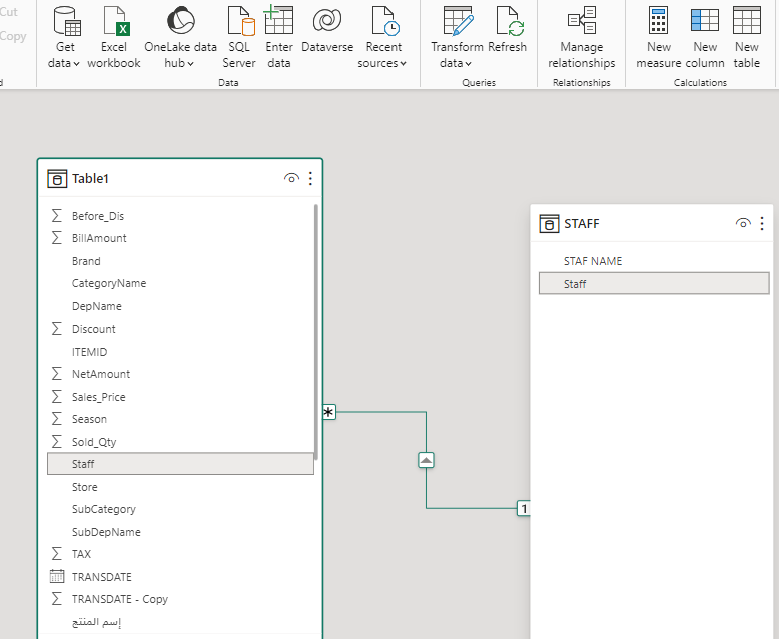Click the Cut command in ribbon
Image resolution: width=780 pixels, height=640 pixels.
point(9,11)
